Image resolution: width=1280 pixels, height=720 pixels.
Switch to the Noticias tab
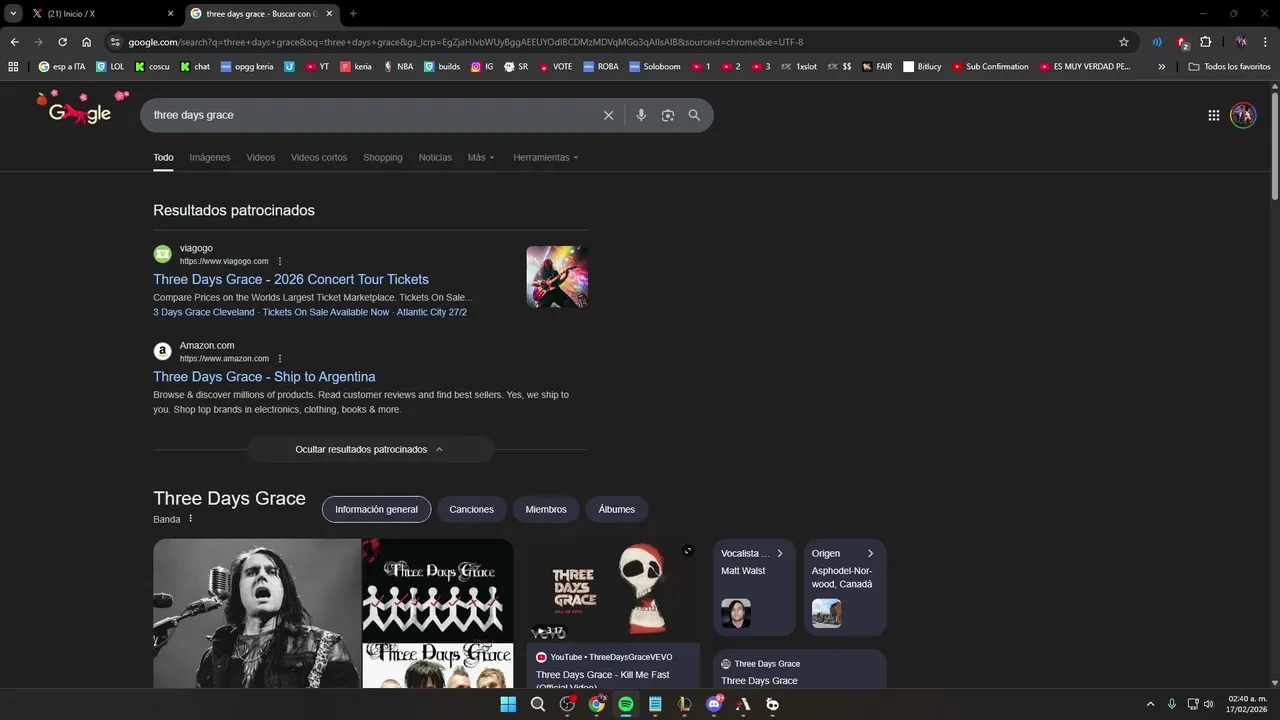435,157
